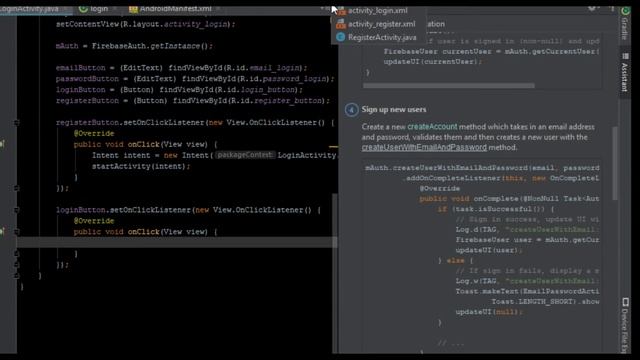Click the Intent intent = new Intent line
This screenshot has width=640, height=360.
(x=214, y=155)
